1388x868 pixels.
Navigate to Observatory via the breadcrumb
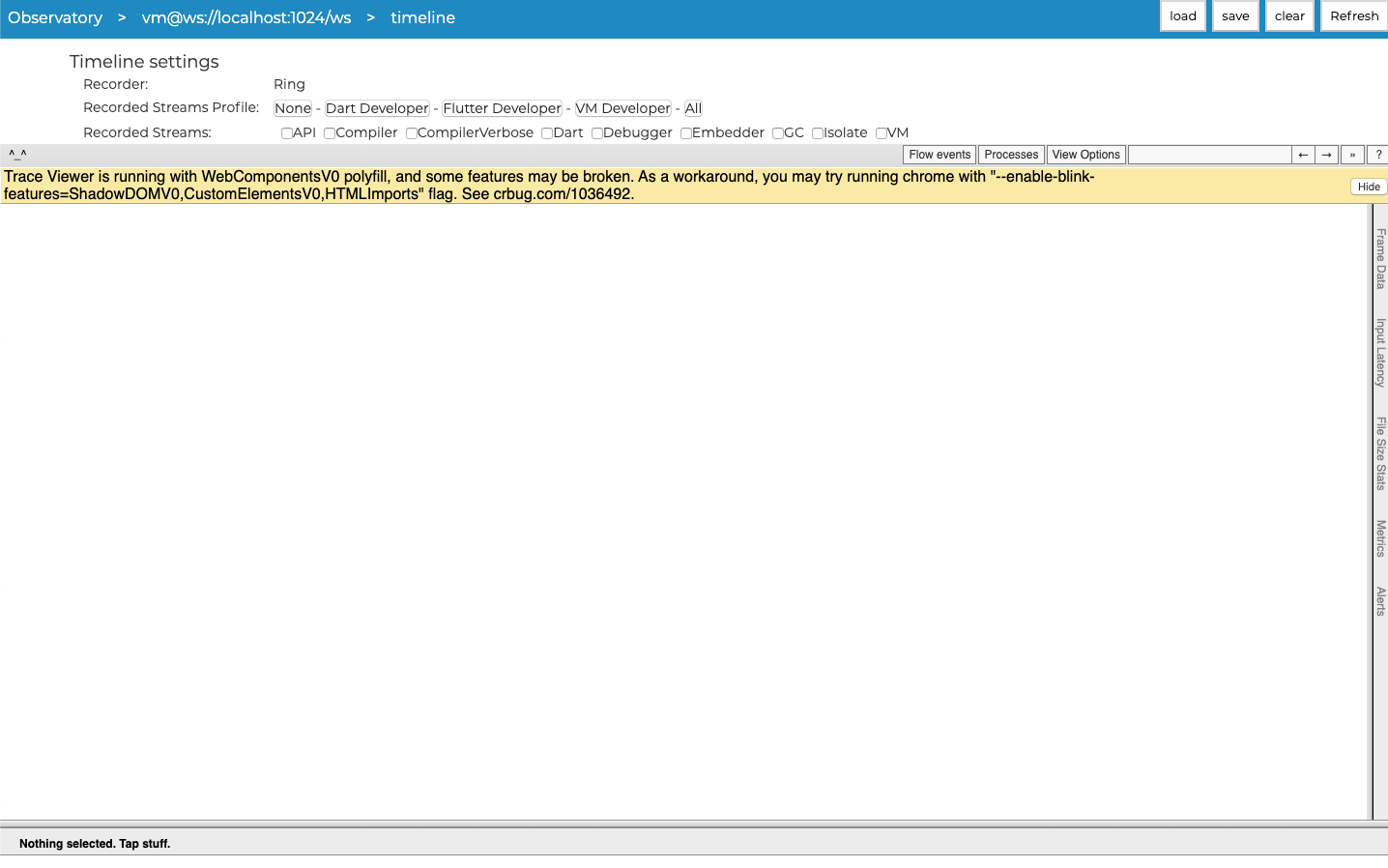click(x=55, y=17)
